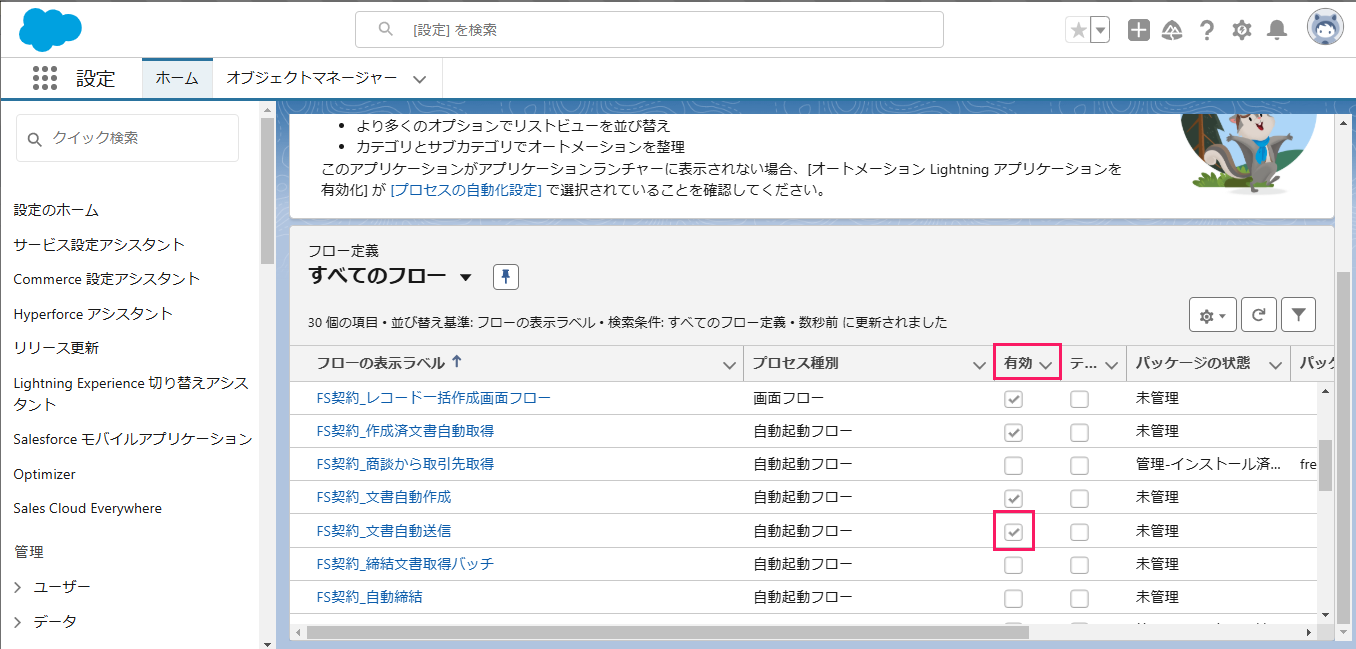Click the 画面フロー process type cell
The image size is (1356, 649).
[x=789, y=398]
